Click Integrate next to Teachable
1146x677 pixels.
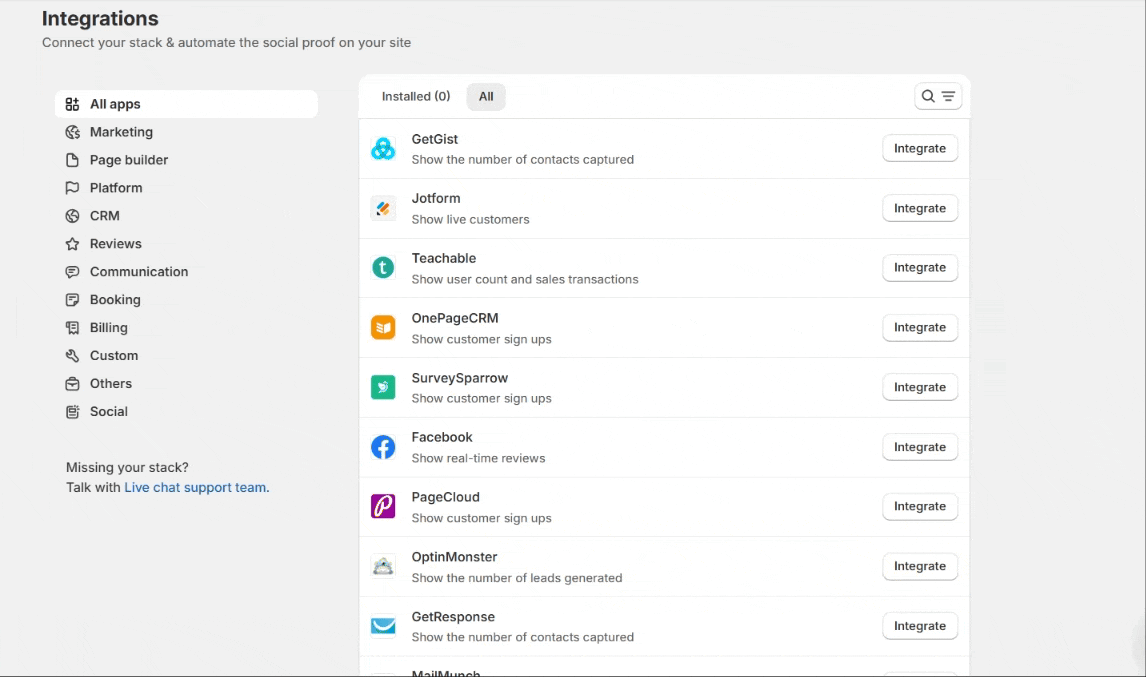pos(919,268)
